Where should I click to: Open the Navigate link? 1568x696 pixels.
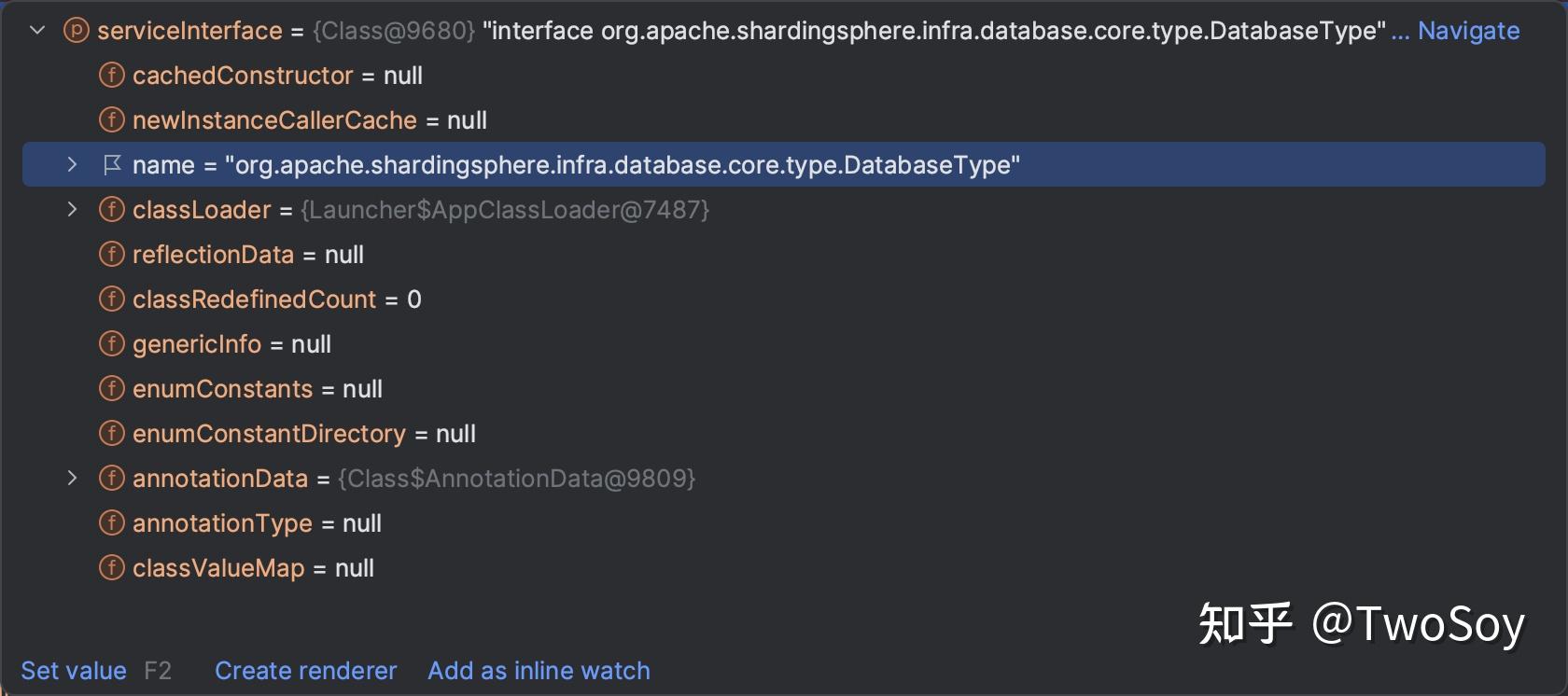1468,30
